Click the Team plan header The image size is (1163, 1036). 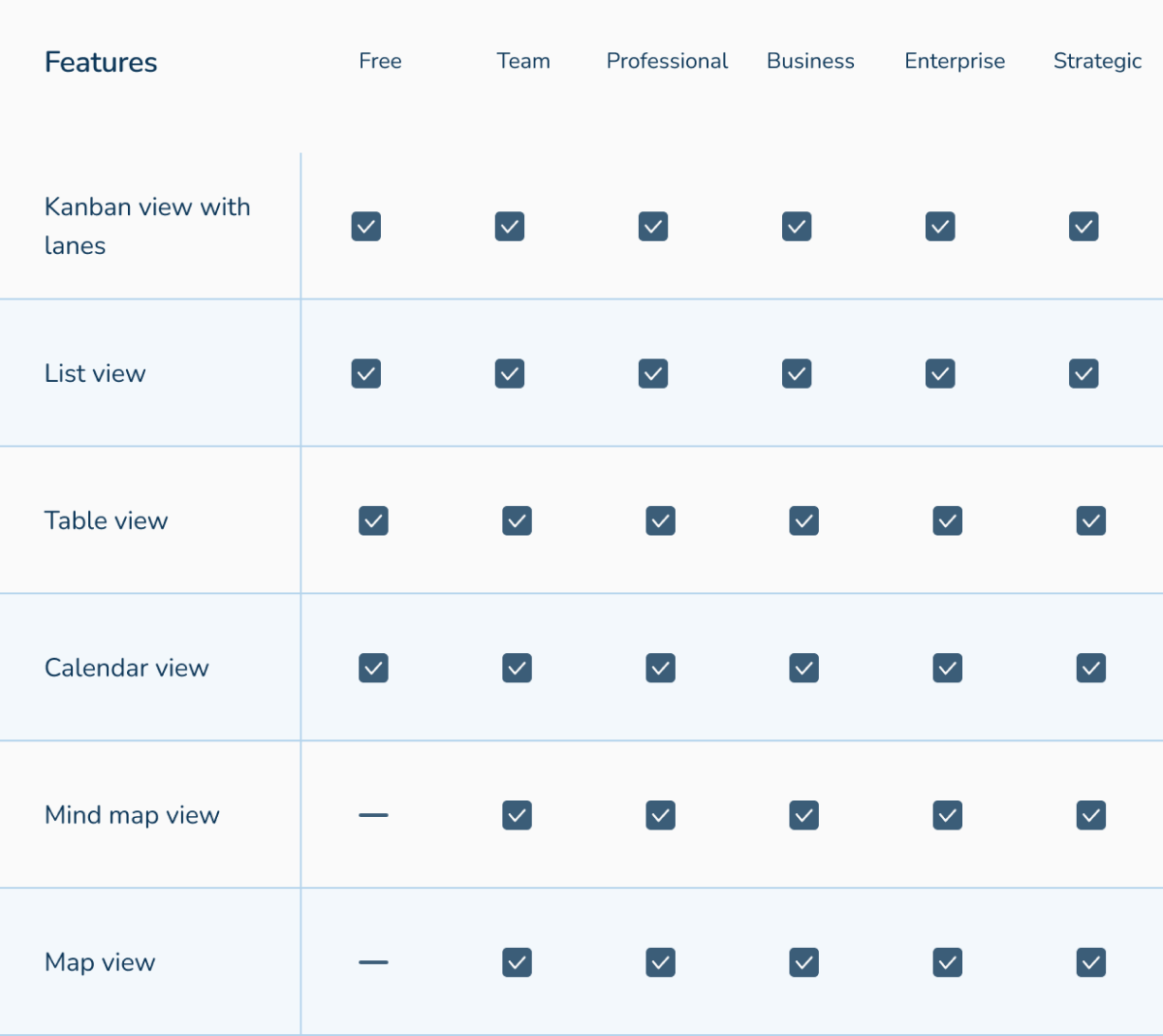pos(523,61)
